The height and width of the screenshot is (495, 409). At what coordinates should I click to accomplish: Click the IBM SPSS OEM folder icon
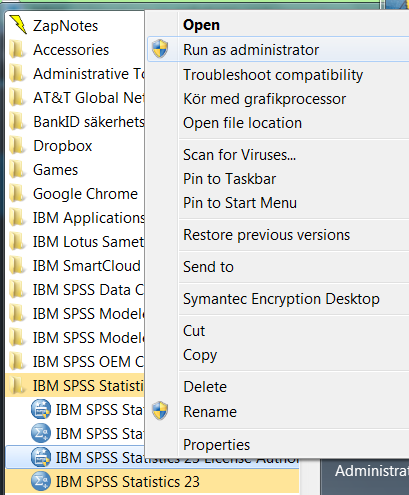(x=17, y=362)
